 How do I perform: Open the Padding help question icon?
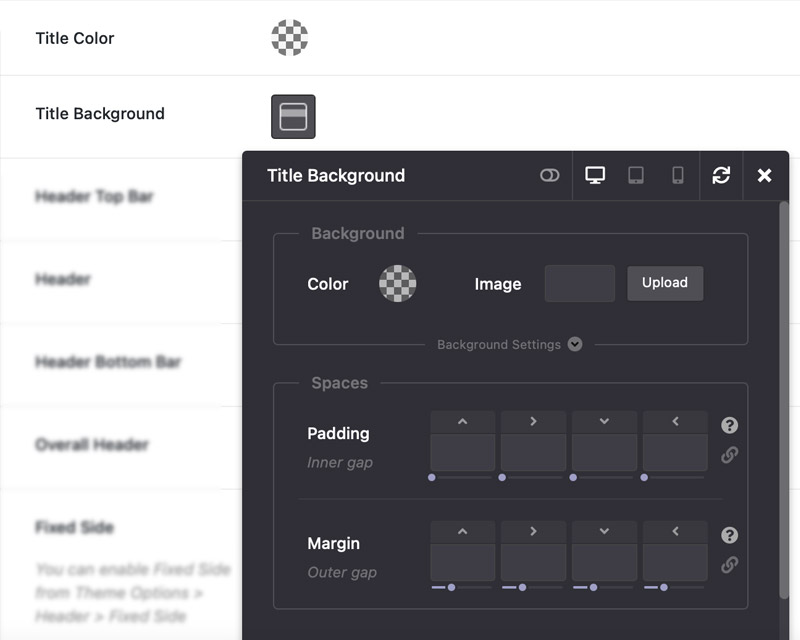tap(730, 425)
